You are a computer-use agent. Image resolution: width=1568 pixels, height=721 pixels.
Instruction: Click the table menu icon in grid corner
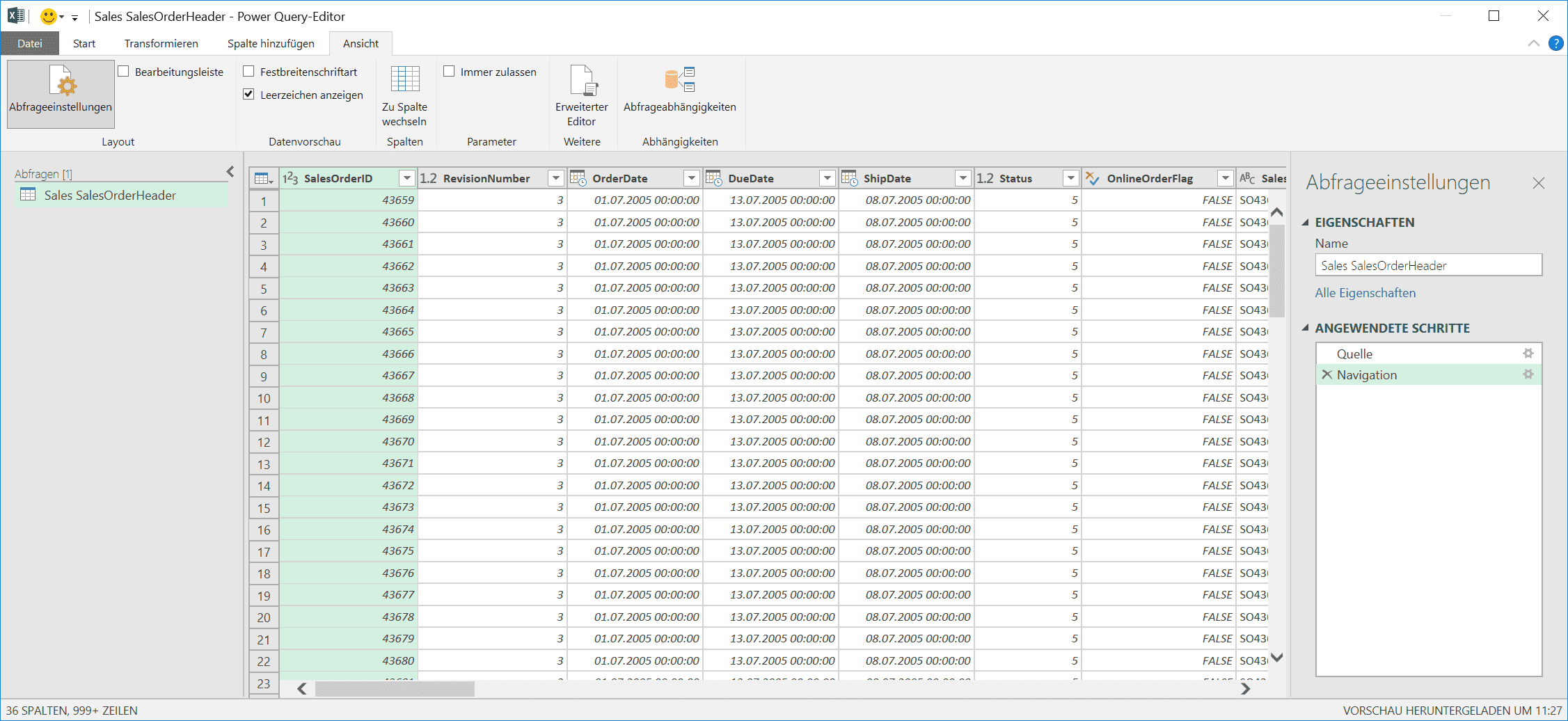click(264, 179)
